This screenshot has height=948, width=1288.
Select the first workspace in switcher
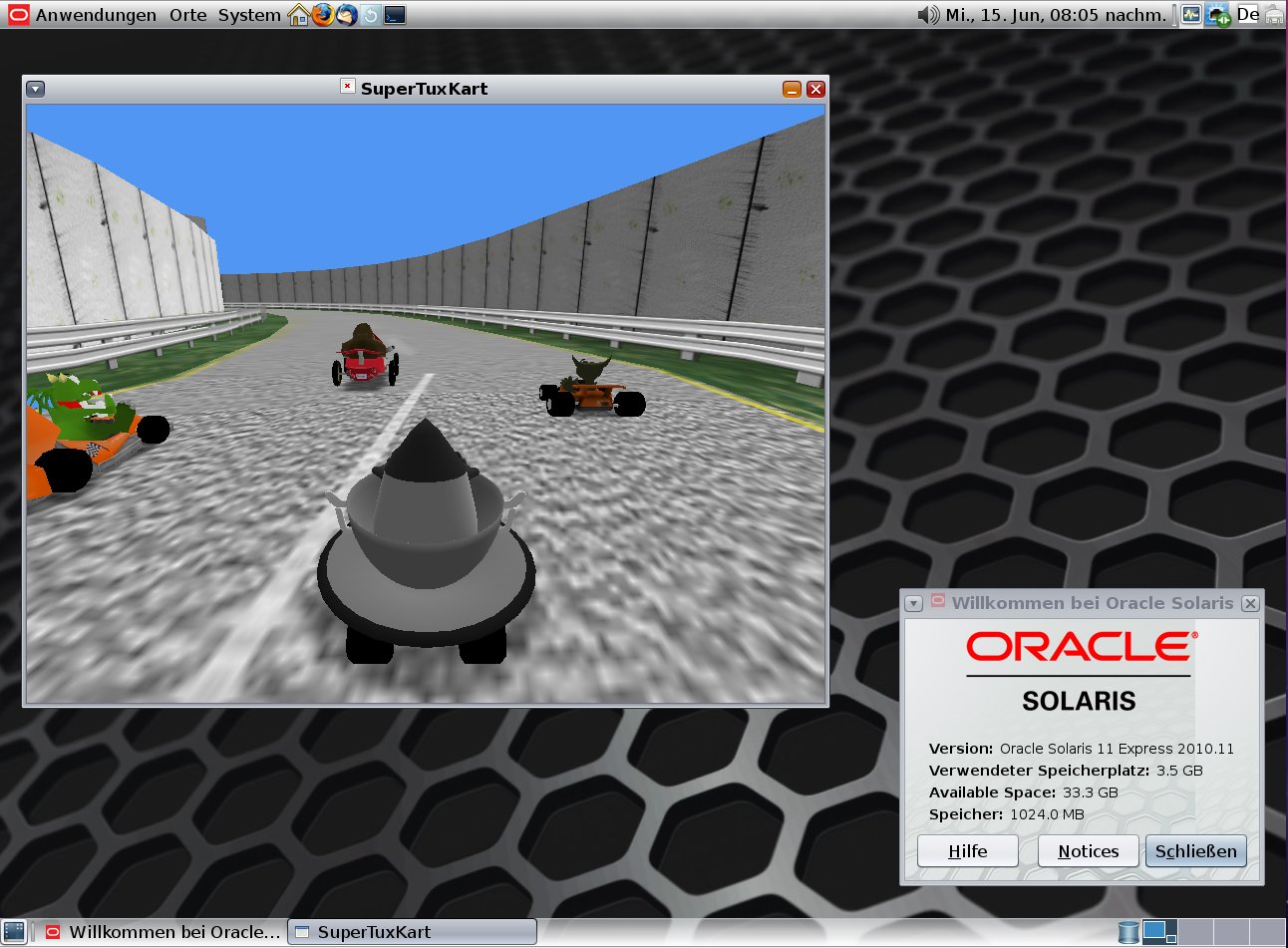[1159, 932]
